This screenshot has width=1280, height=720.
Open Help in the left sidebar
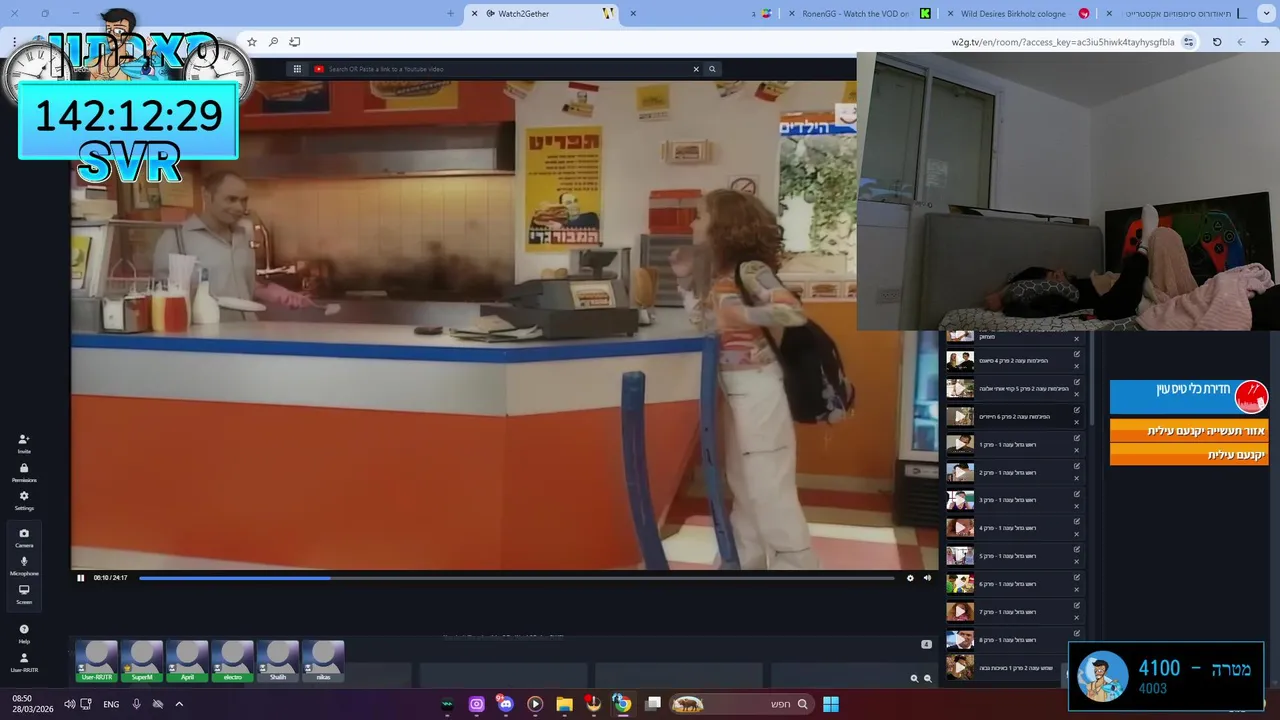24,634
